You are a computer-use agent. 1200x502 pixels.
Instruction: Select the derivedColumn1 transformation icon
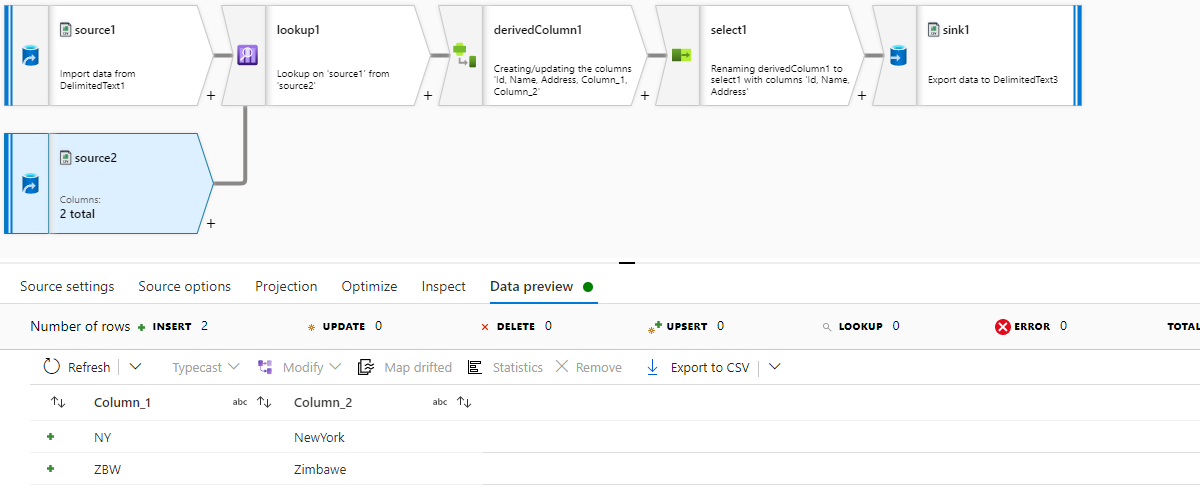(x=464, y=56)
